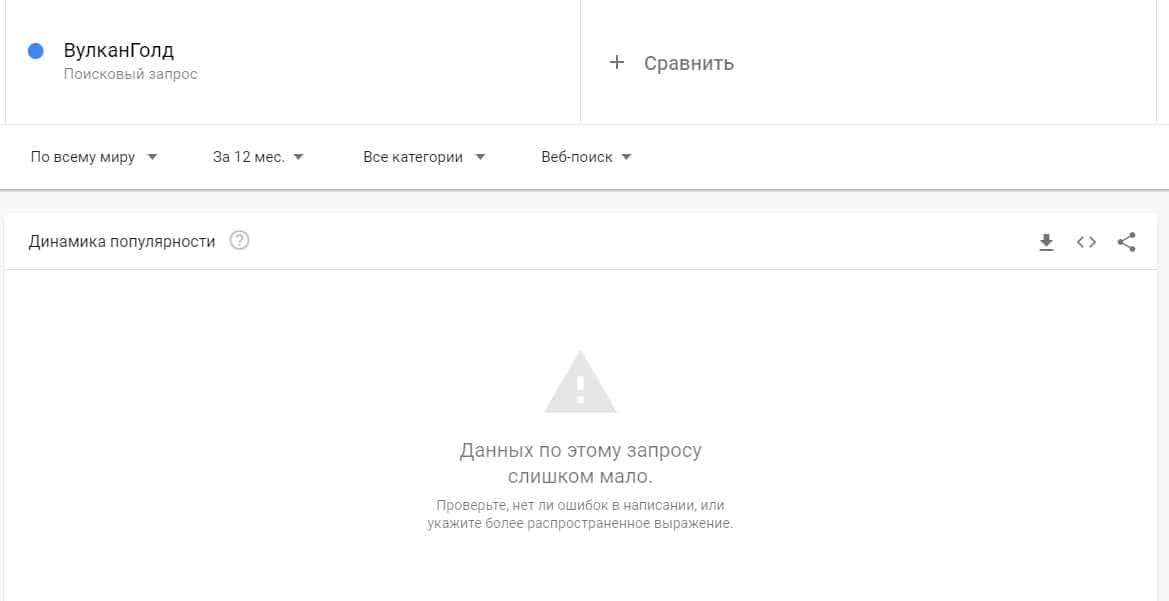Image resolution: width=1169 pixels, height=601 pixels.
Task: Click the arrow next to Веб-поиск
Action: click(626, 157)
